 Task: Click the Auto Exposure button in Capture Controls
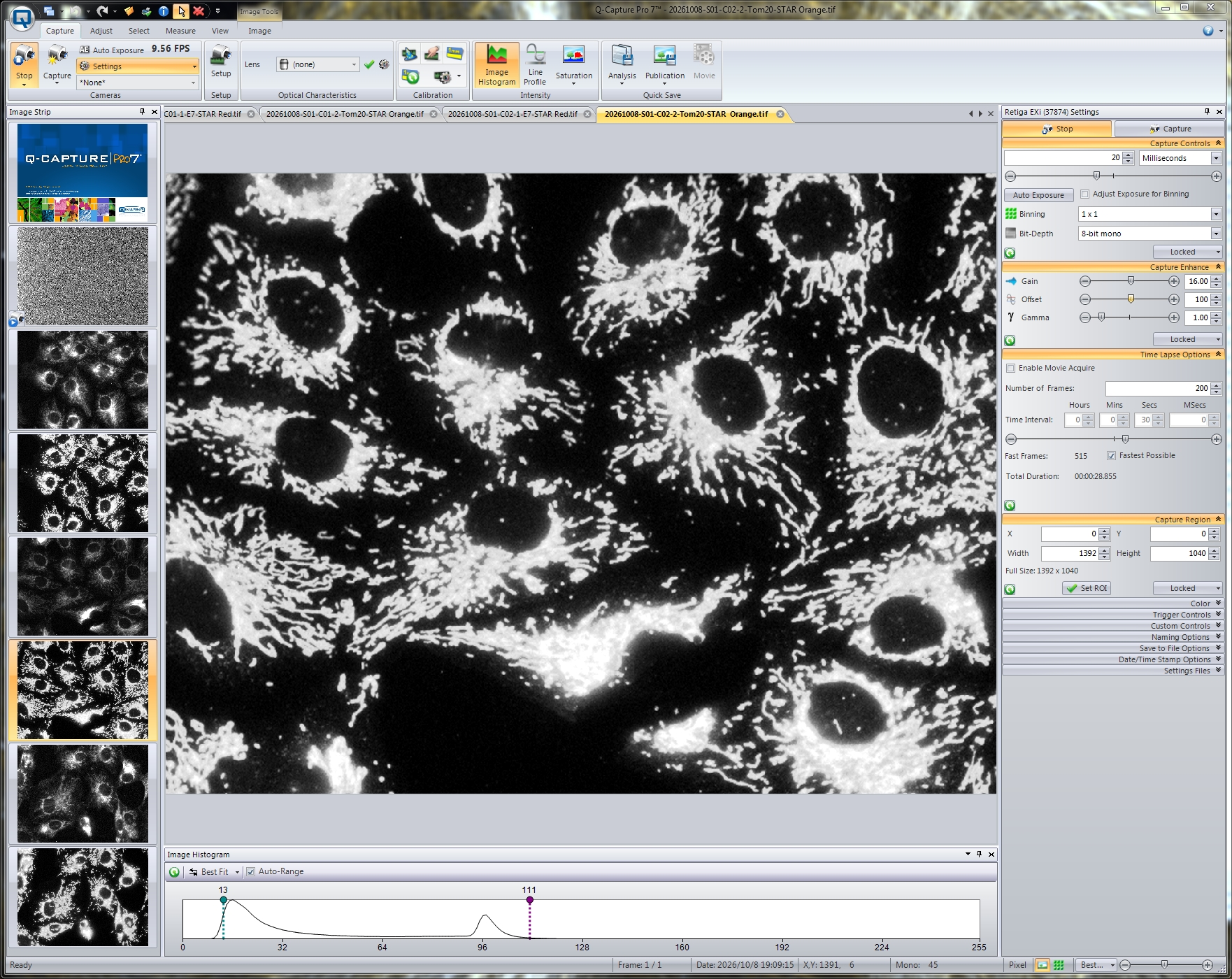coord(1038,195)
